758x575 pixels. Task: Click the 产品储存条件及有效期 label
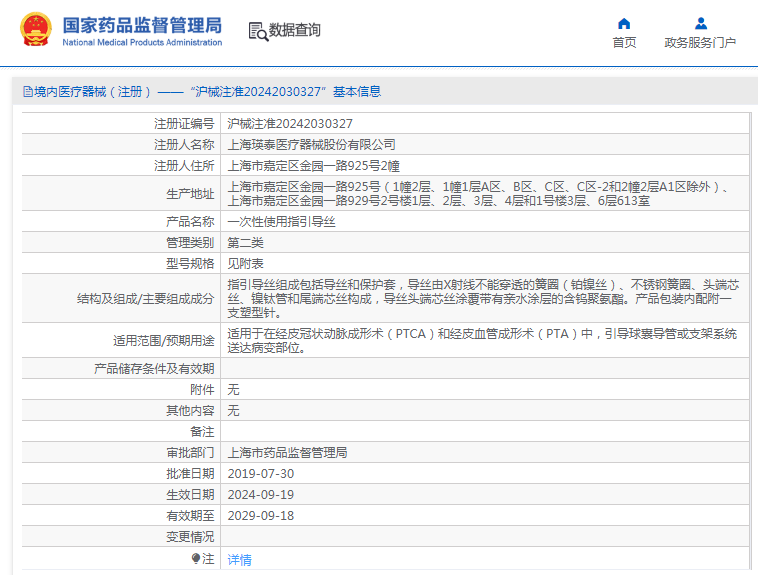(154, 369)
